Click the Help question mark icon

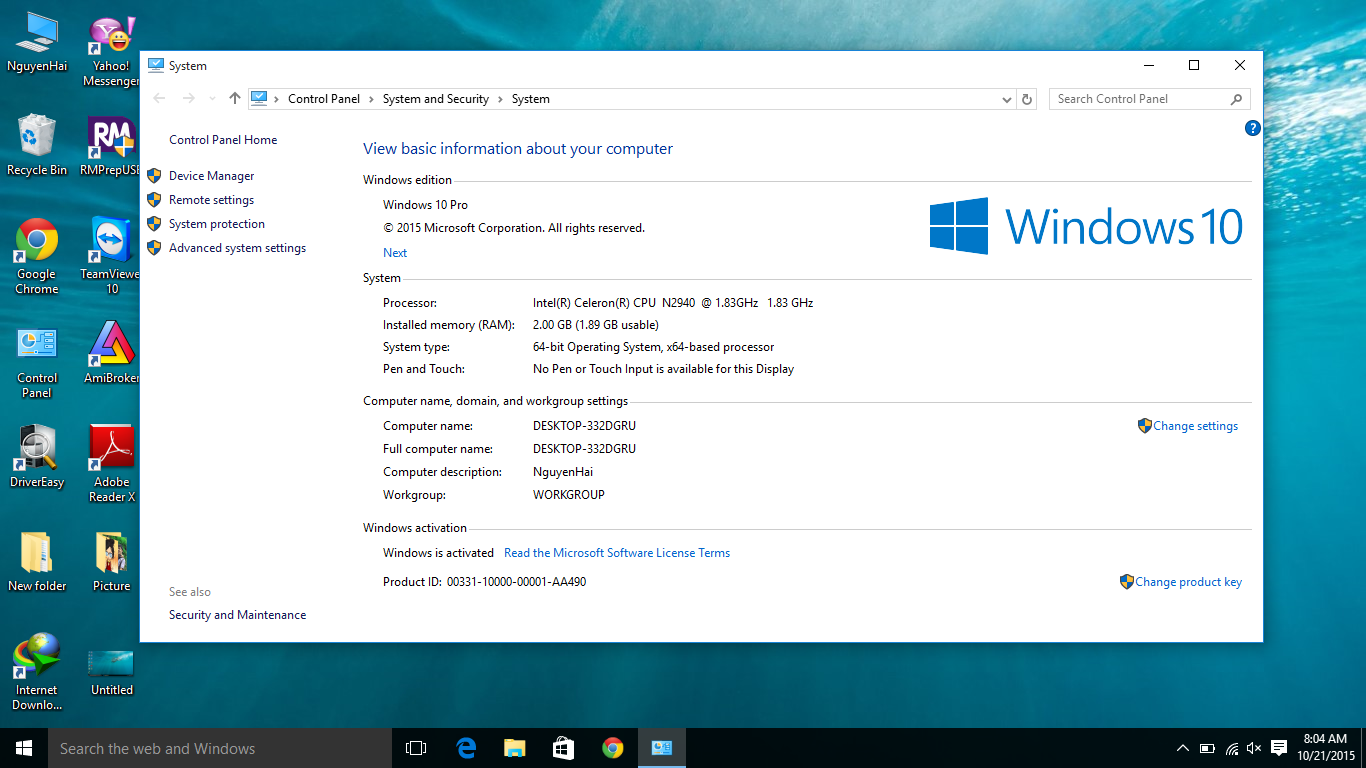1252,128
